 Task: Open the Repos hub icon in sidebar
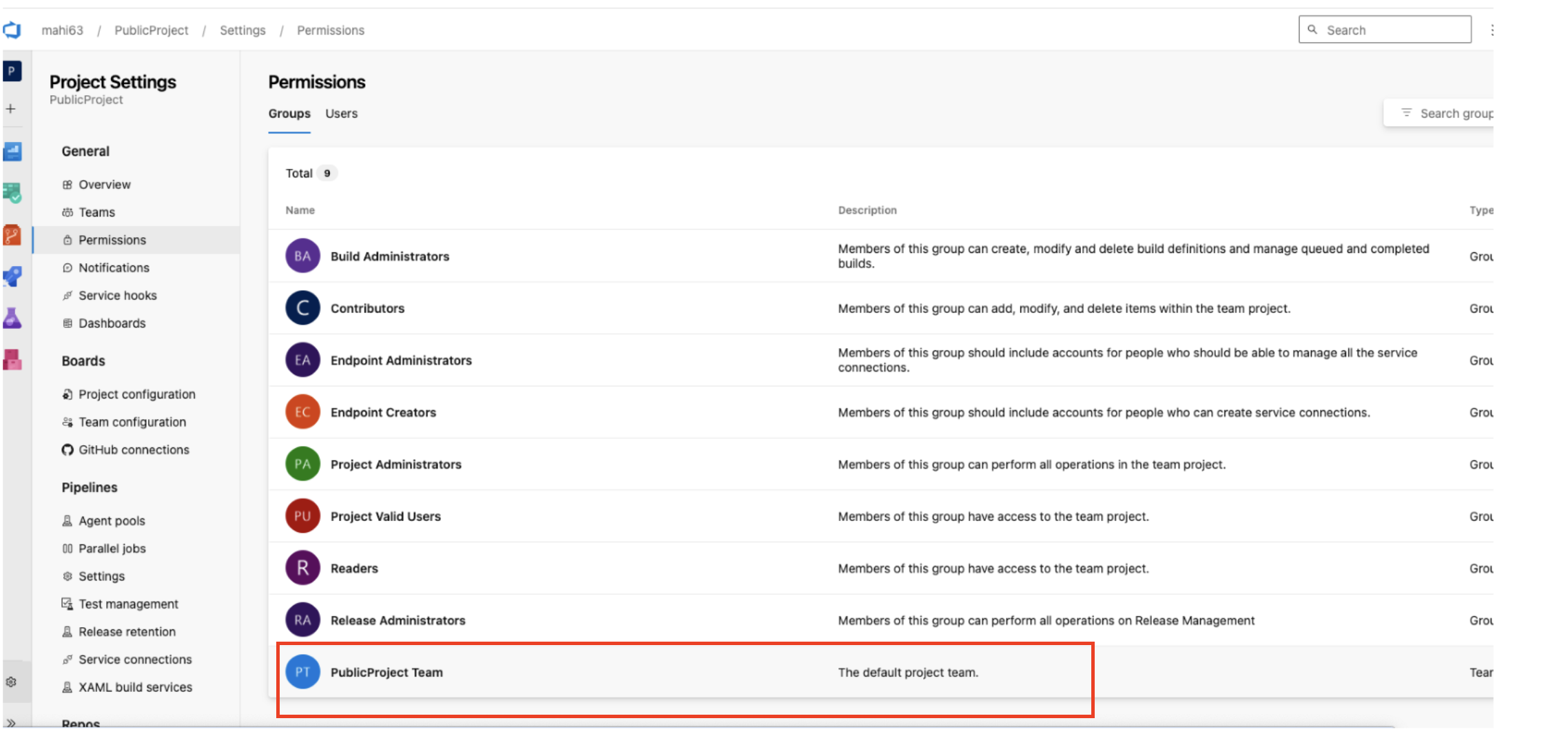(x=12, y=235)
